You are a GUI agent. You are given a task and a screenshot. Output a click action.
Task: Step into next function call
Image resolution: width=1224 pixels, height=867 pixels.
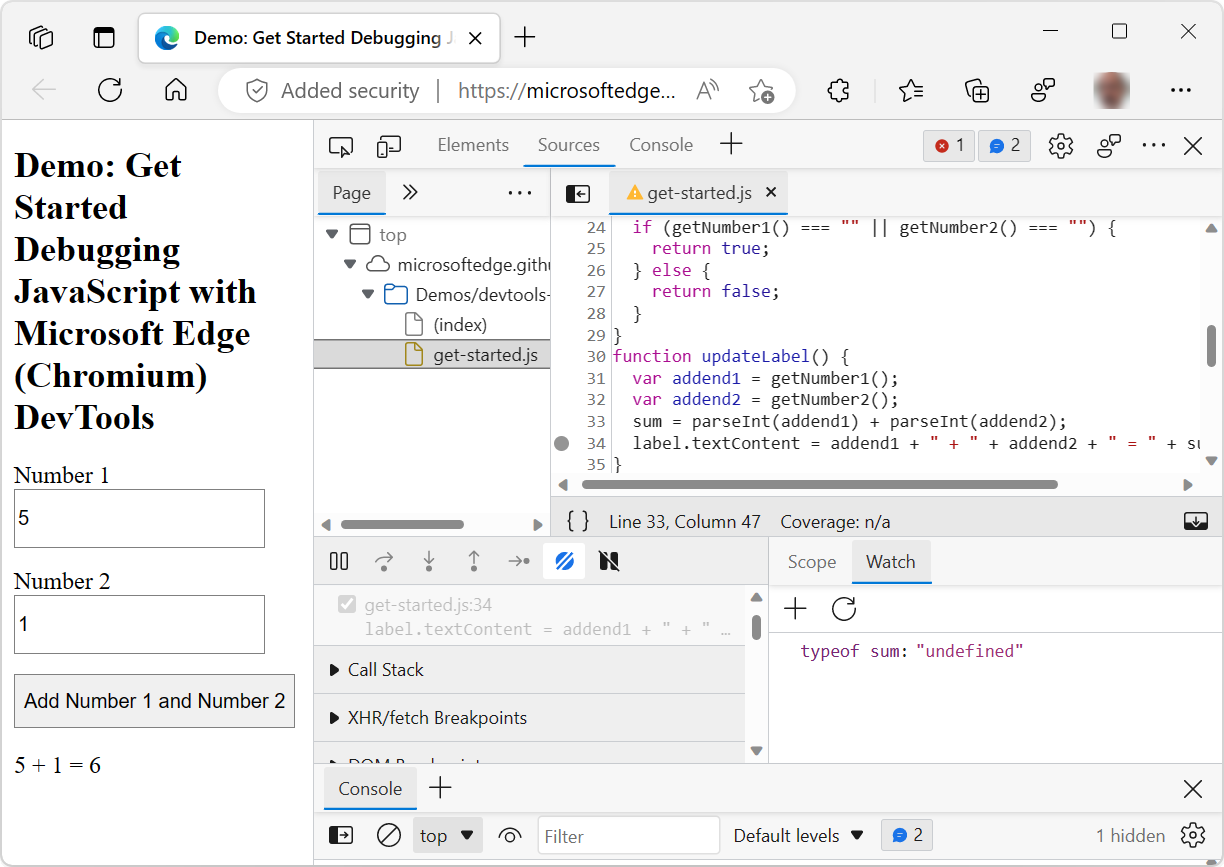pos(429,561)
